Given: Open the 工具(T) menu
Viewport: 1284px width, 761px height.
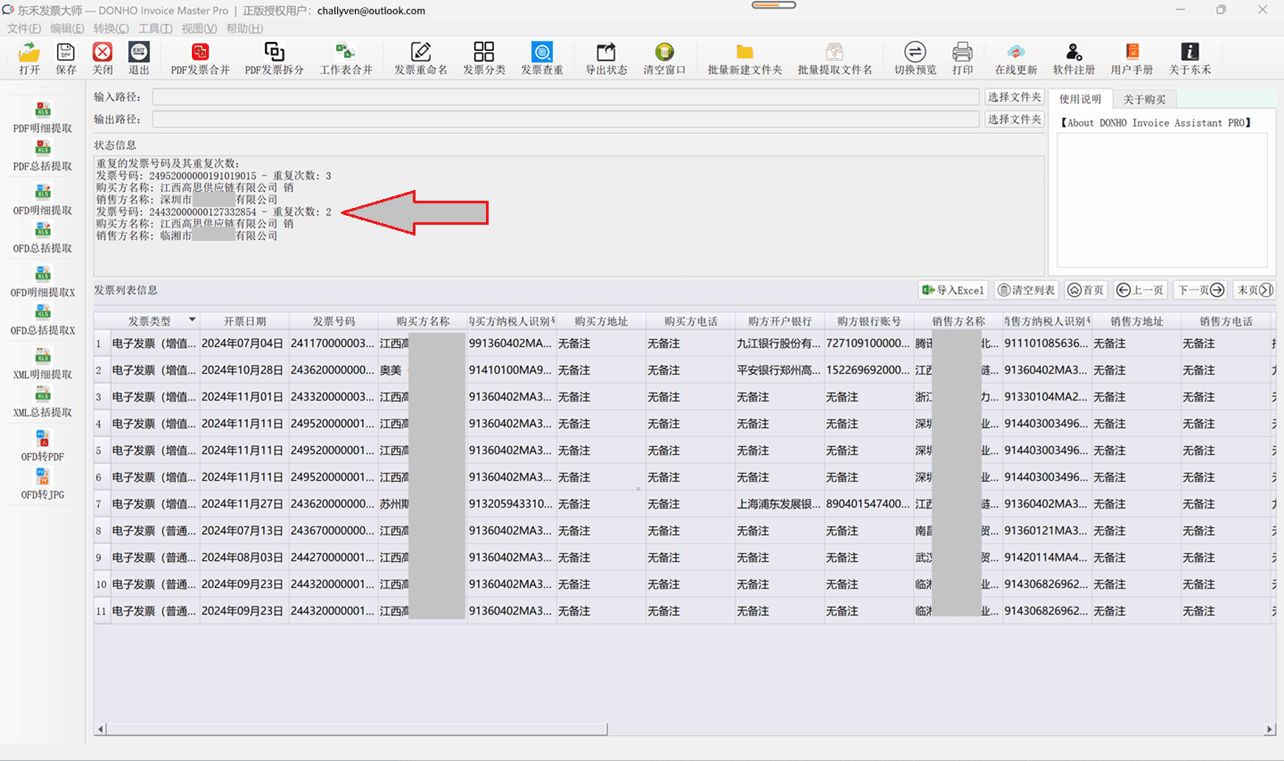Looking at the screenshot, I should pos(155,28).
